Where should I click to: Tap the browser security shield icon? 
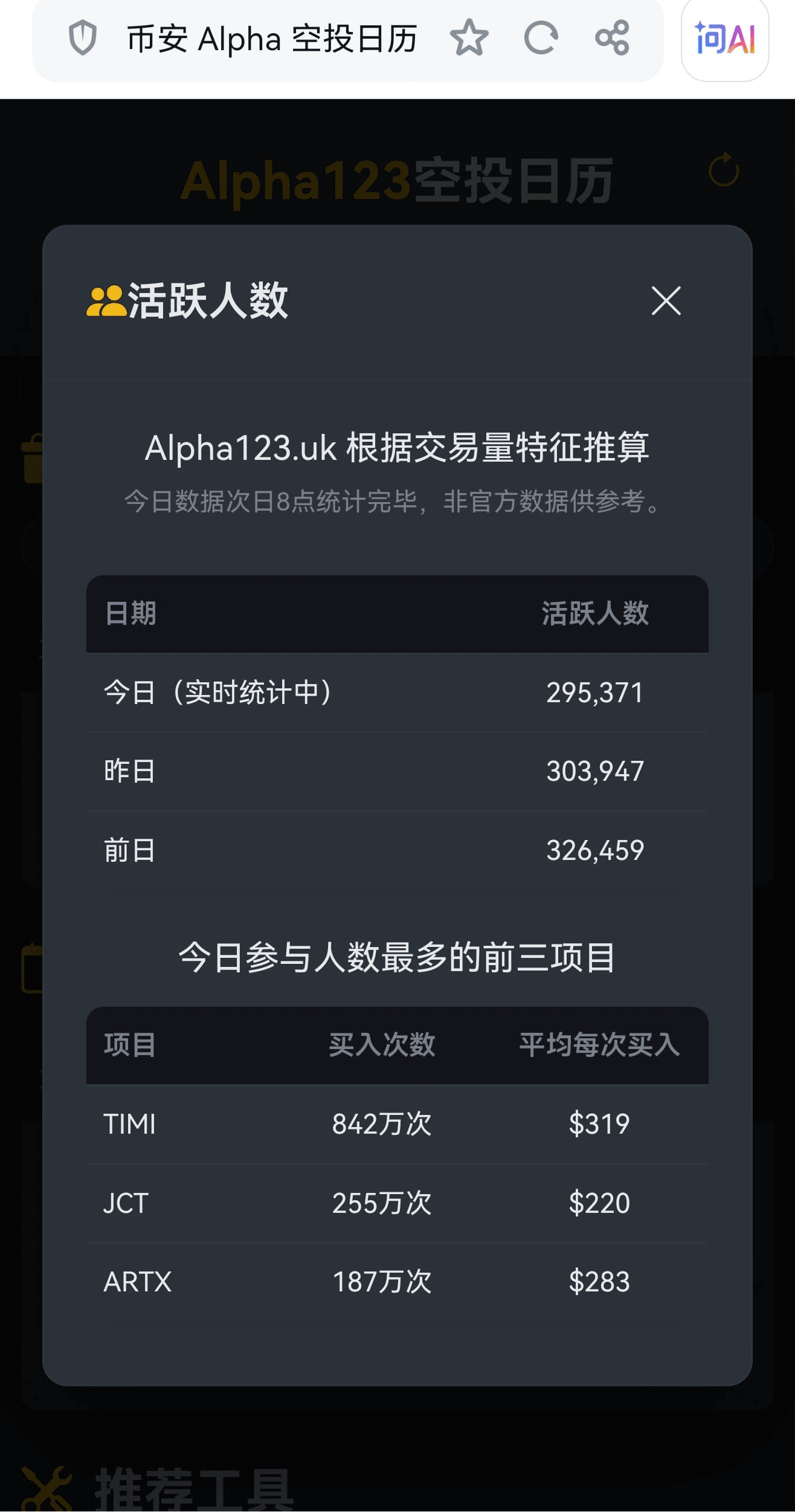click(x=83, y=38)
